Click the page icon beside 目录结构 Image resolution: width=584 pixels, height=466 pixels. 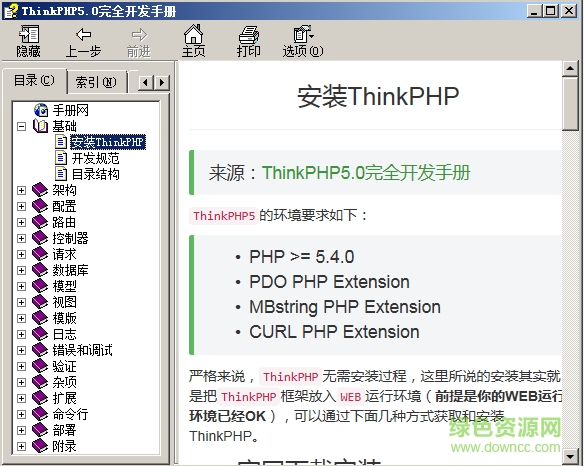(x=61, y=174)
